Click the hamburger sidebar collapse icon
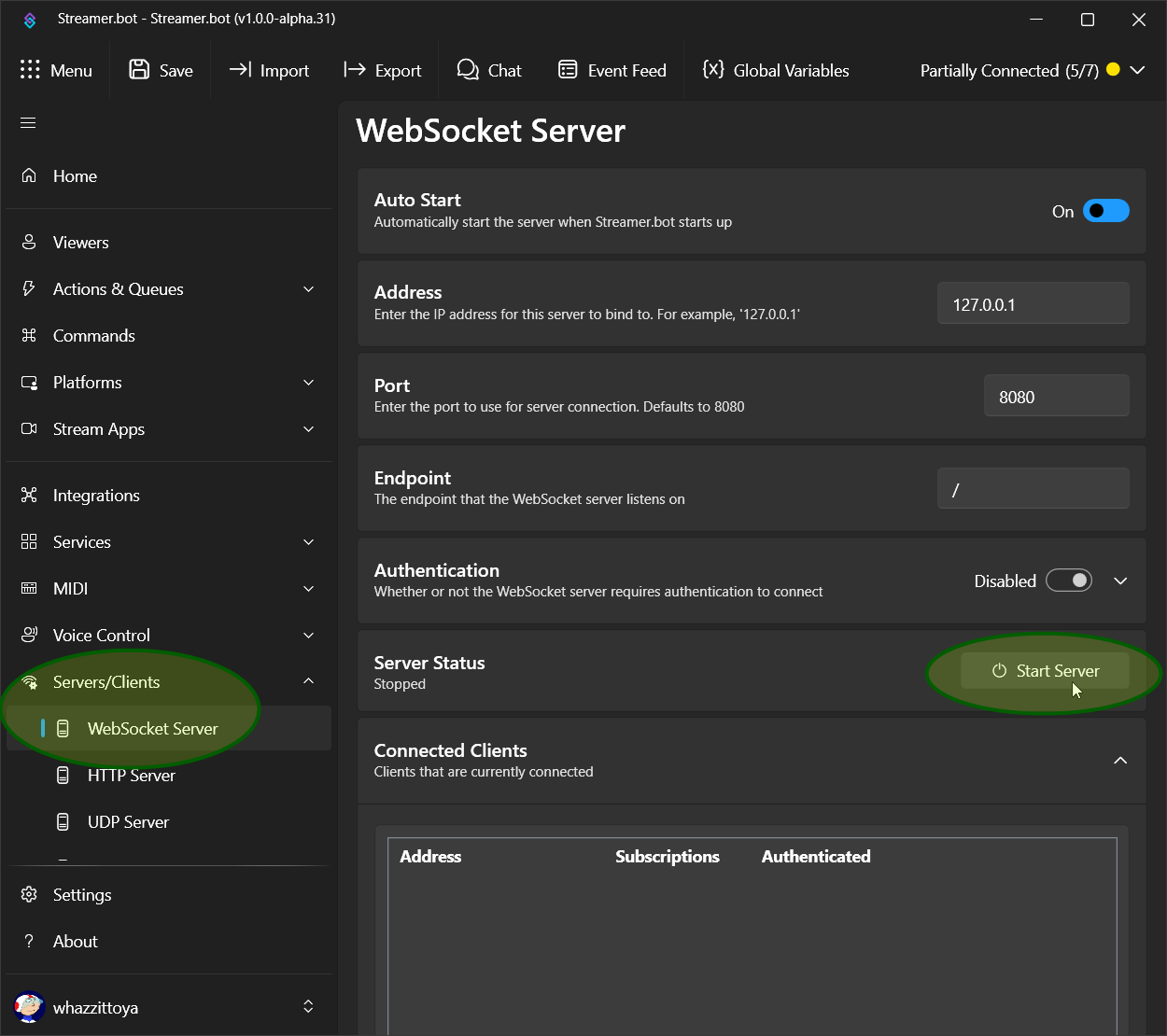Viewport: 1167px width, 1036px height. point(28,123)
